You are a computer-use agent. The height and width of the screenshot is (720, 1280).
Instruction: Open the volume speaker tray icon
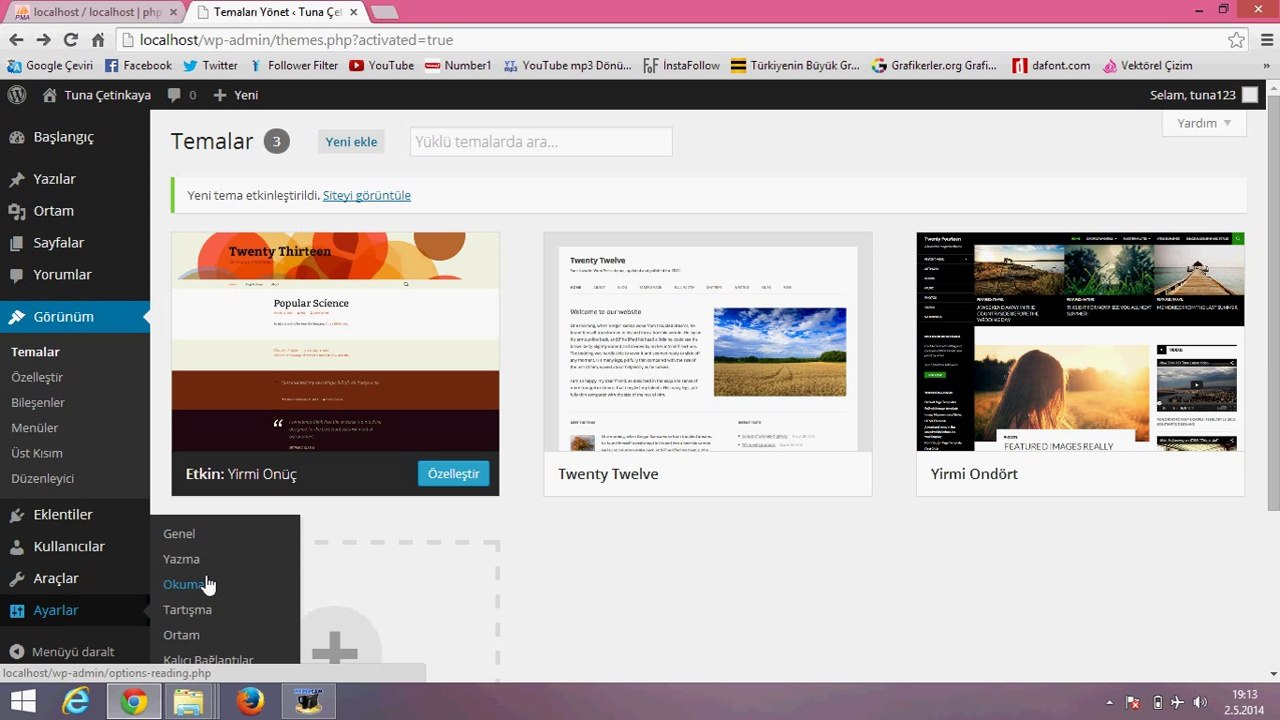coord(1200,703)
